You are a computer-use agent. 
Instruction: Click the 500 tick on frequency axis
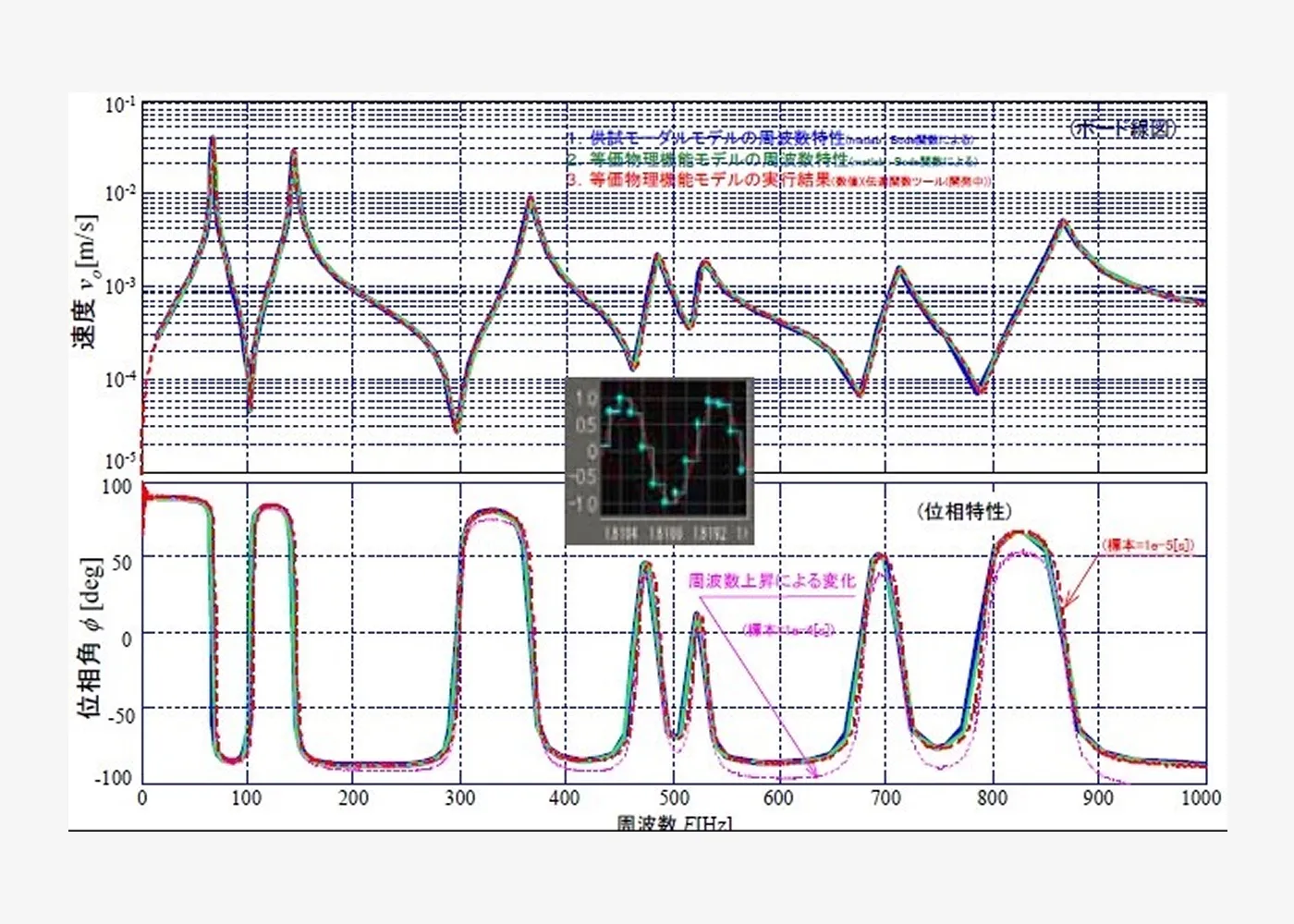(673, 797)
